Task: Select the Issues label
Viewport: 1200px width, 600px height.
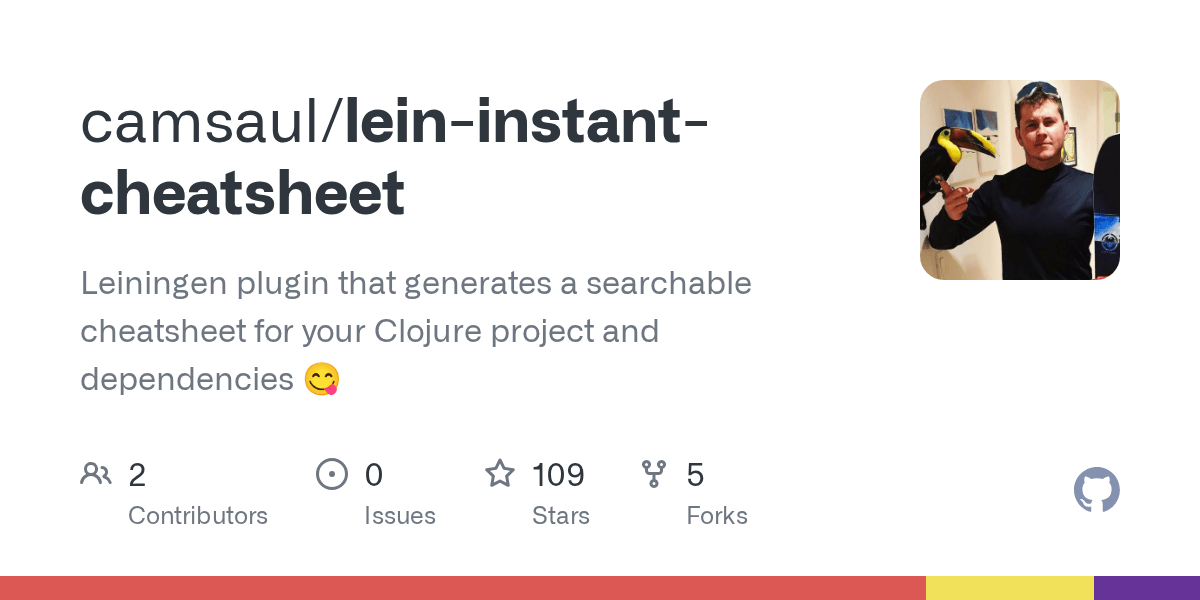Action: tap(400, 516)
